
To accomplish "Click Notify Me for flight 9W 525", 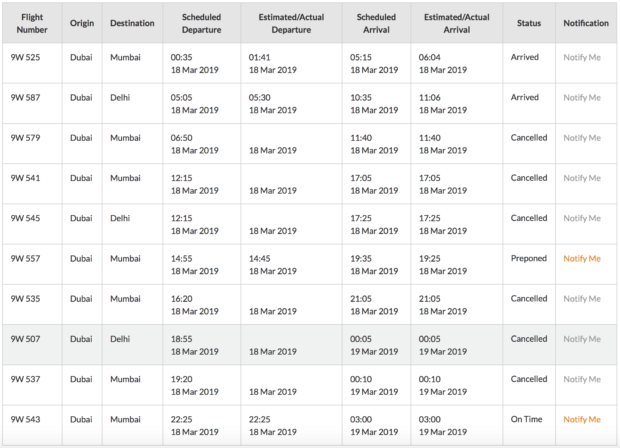I will [582, 57].
